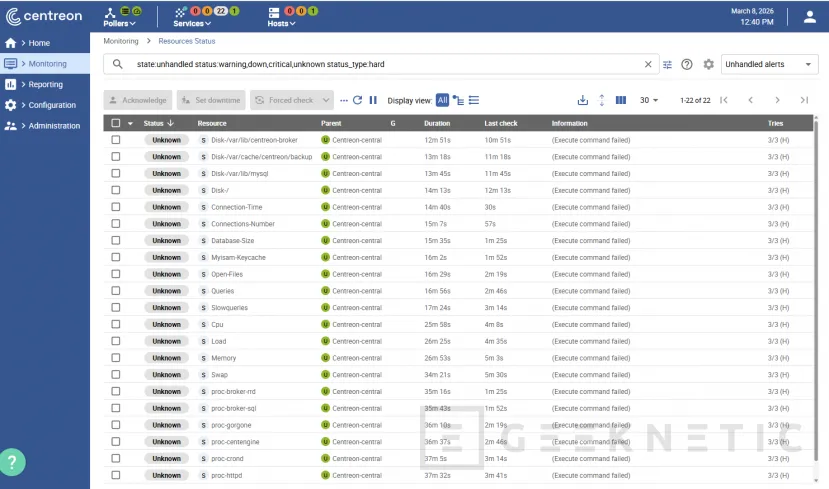The image size is (829, 489).
Task: Open the proc-gorgone resource
Action: pyautogui.click(x=231, y=425)
